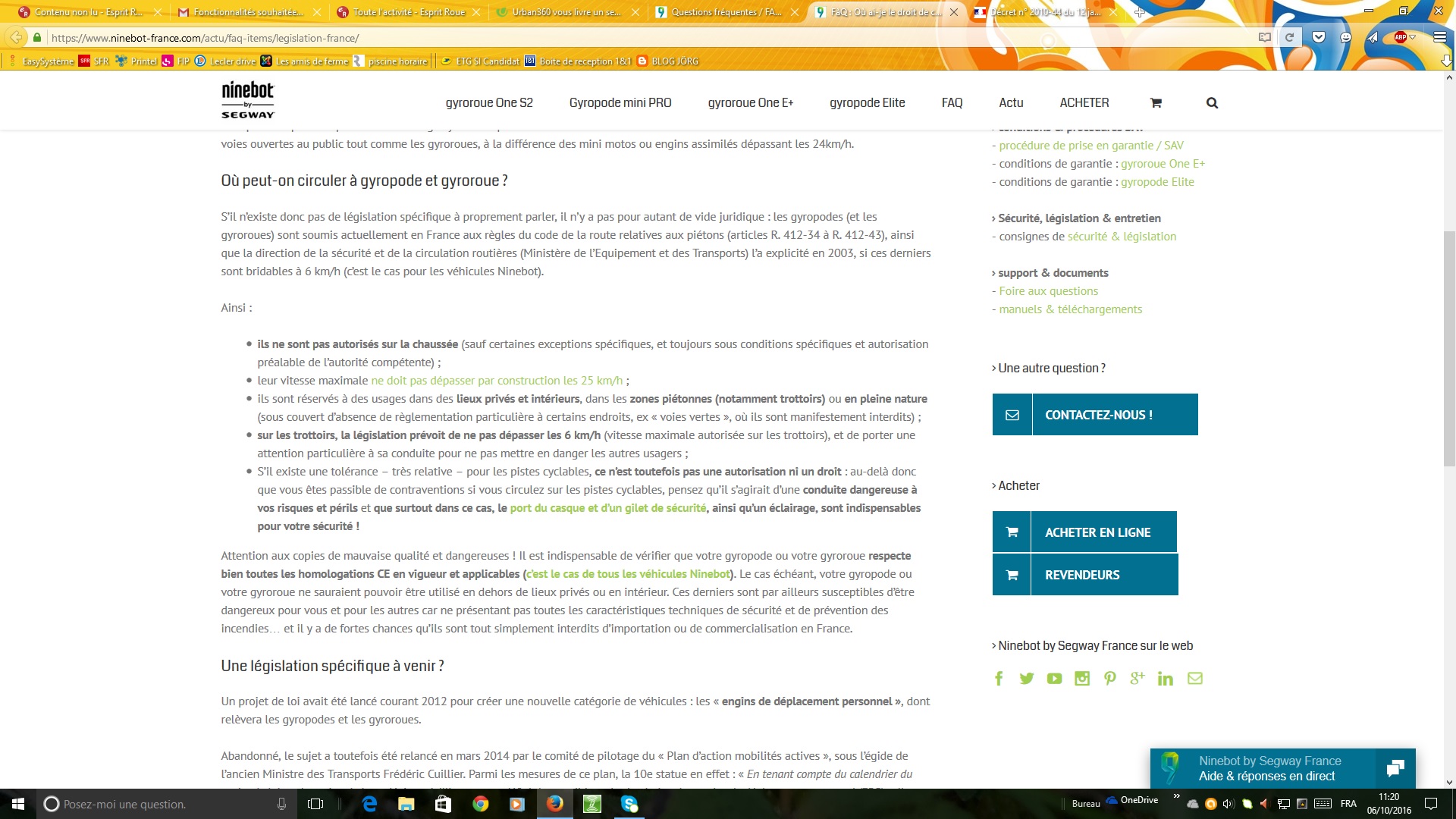1456x819 pixels.
Task: Save page to Pocket icon
Action: tap(1319, 37)
